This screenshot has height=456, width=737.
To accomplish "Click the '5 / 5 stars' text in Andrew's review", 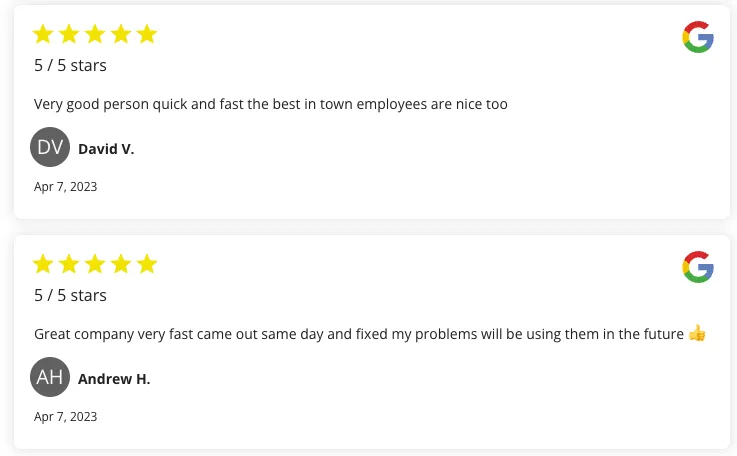I will coord(70,296).
